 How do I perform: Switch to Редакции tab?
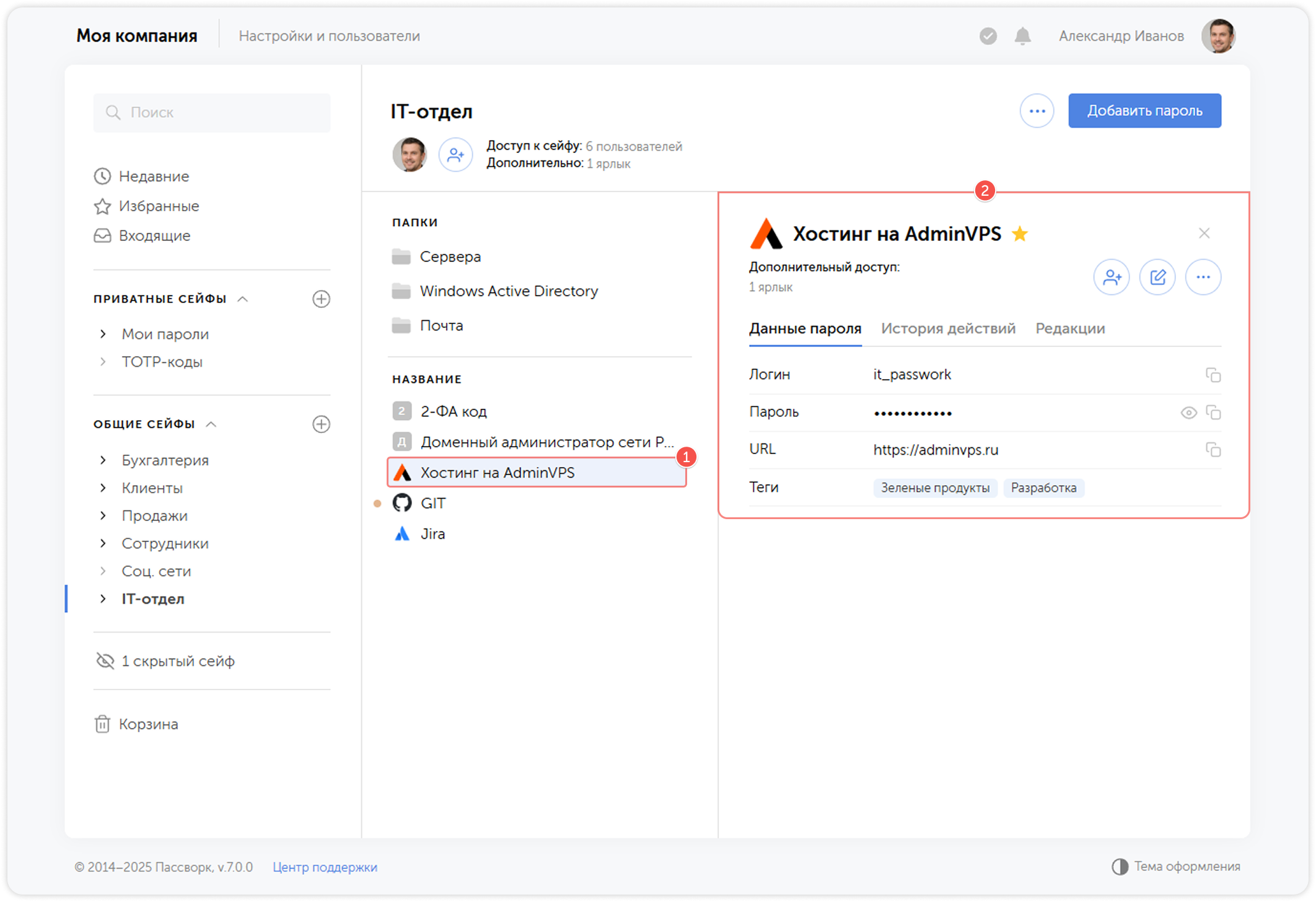click(x=1070, y=329)
